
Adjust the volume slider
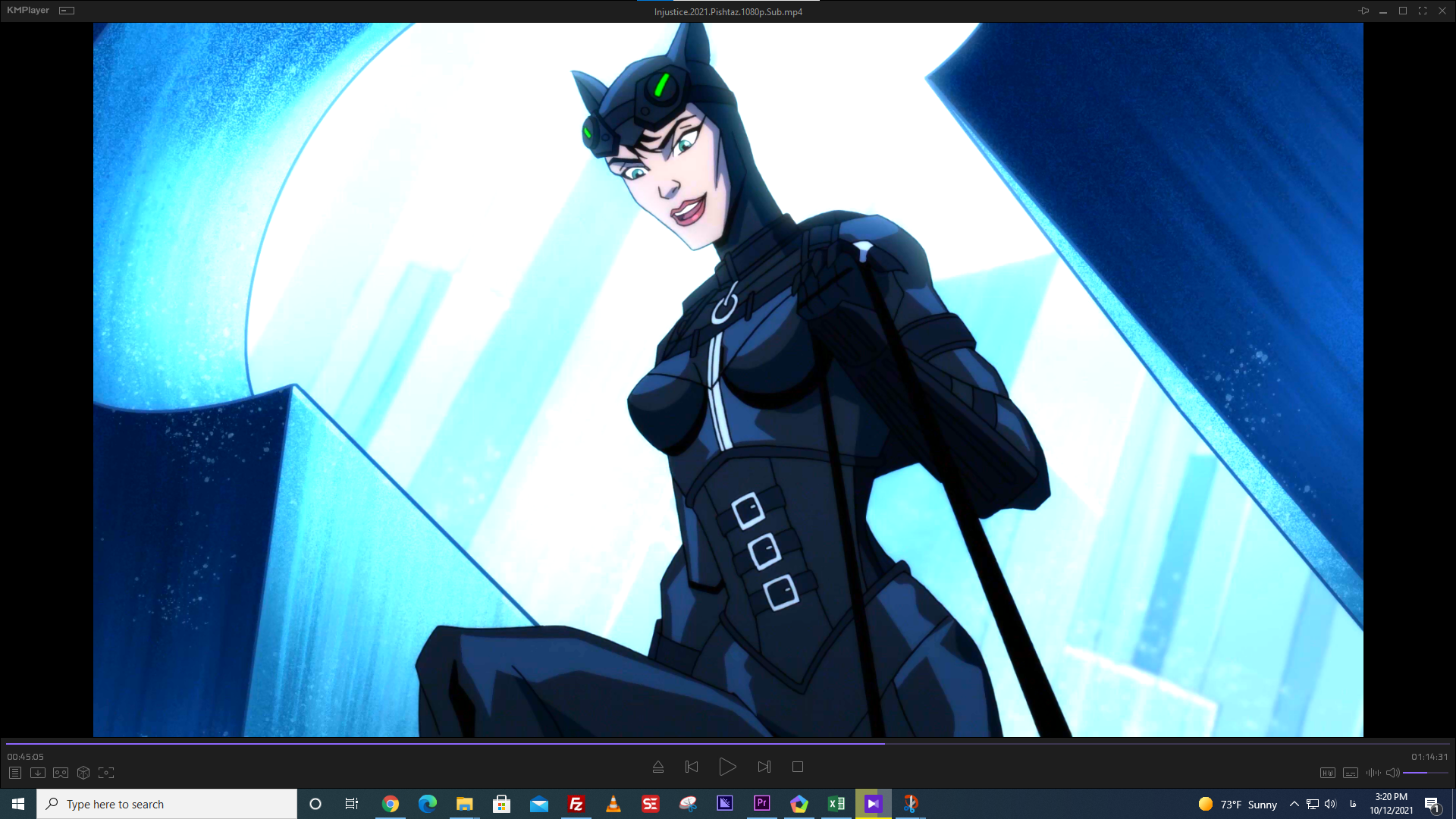pos(1426,773)
